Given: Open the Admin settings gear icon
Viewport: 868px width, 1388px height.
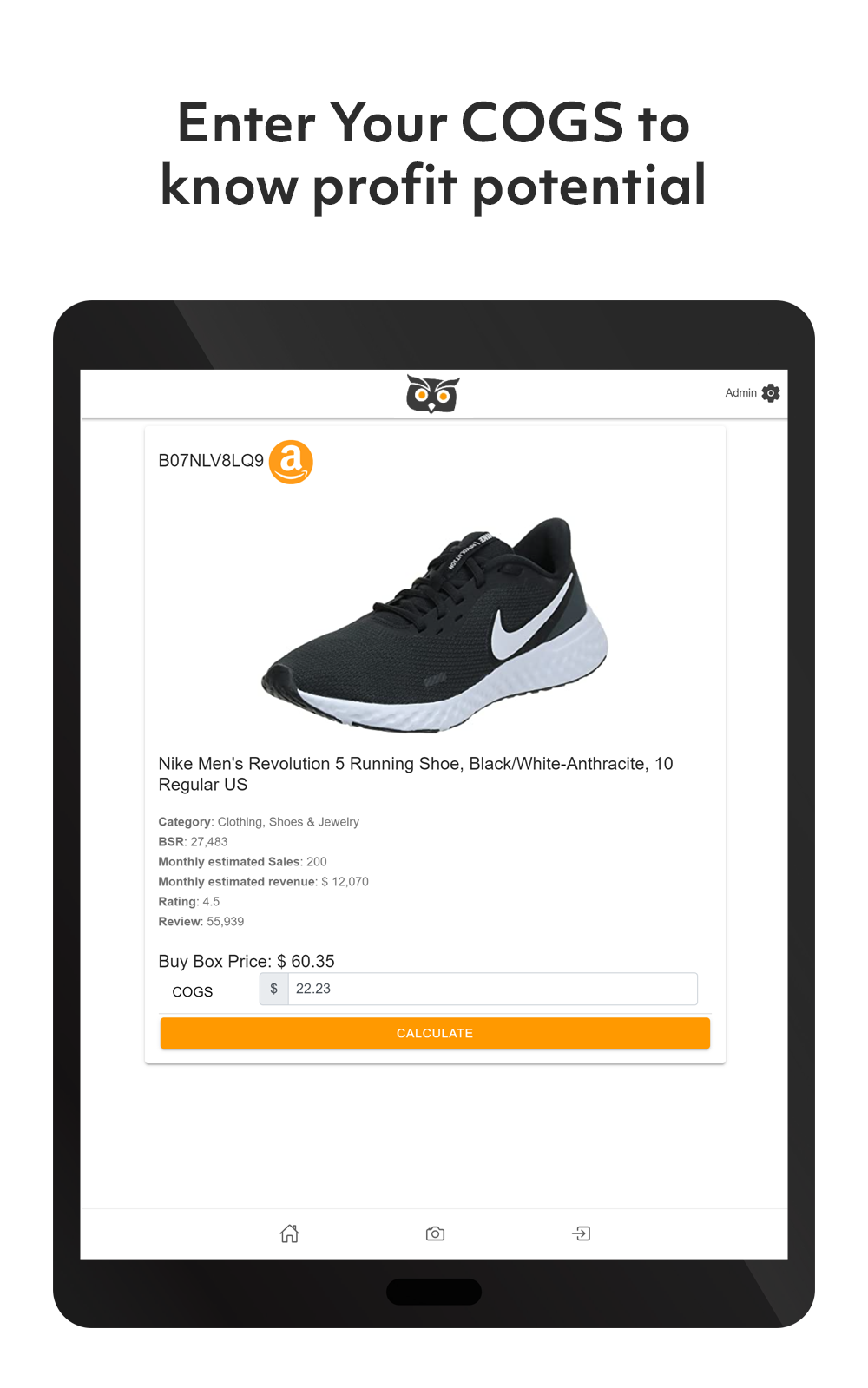Looking at the screenshot, I should 771,393.
